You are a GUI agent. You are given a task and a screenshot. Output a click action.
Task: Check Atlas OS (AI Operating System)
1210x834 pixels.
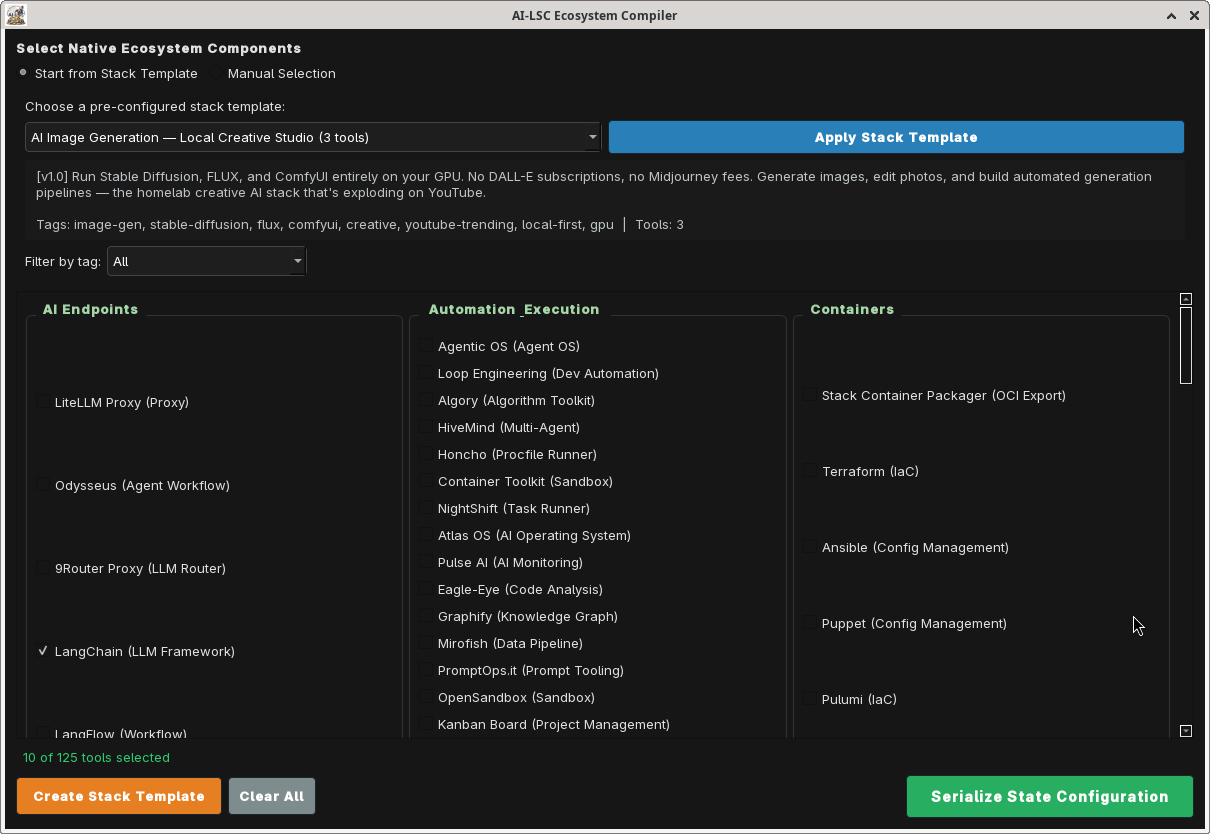(x=525, y=536)
